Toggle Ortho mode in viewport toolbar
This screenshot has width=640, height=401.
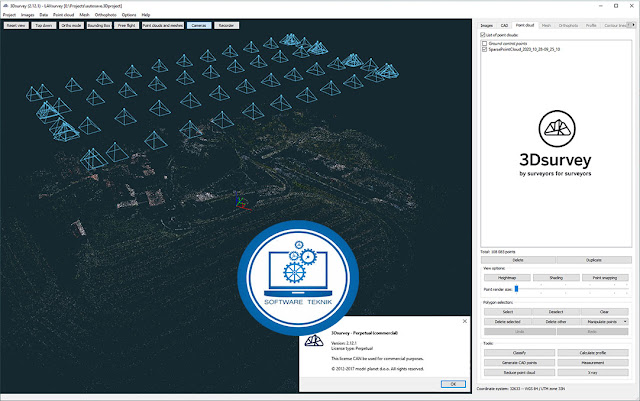(x=71, y=25)
